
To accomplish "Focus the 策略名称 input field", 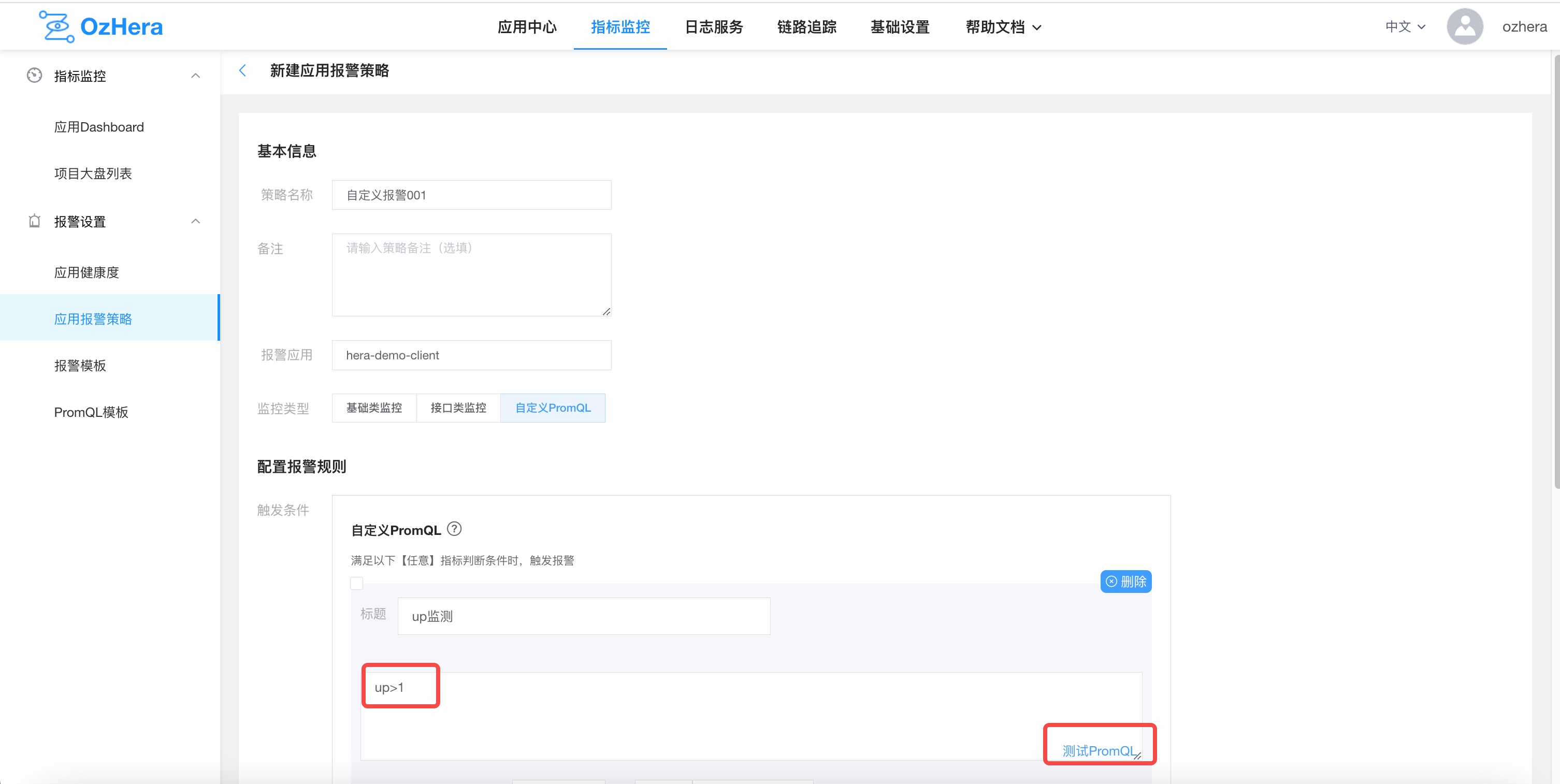I will click(471, 195).
